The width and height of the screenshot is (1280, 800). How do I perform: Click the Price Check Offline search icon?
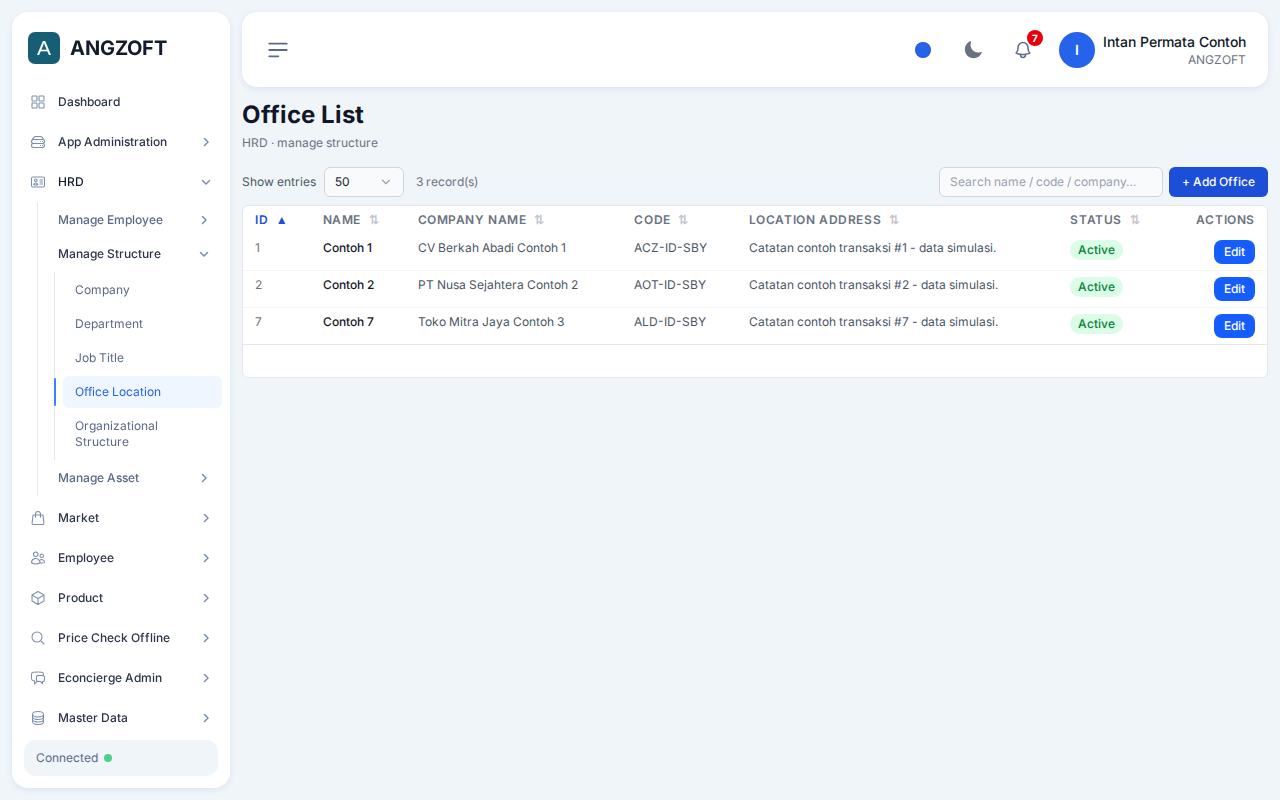tap(38, 638)
